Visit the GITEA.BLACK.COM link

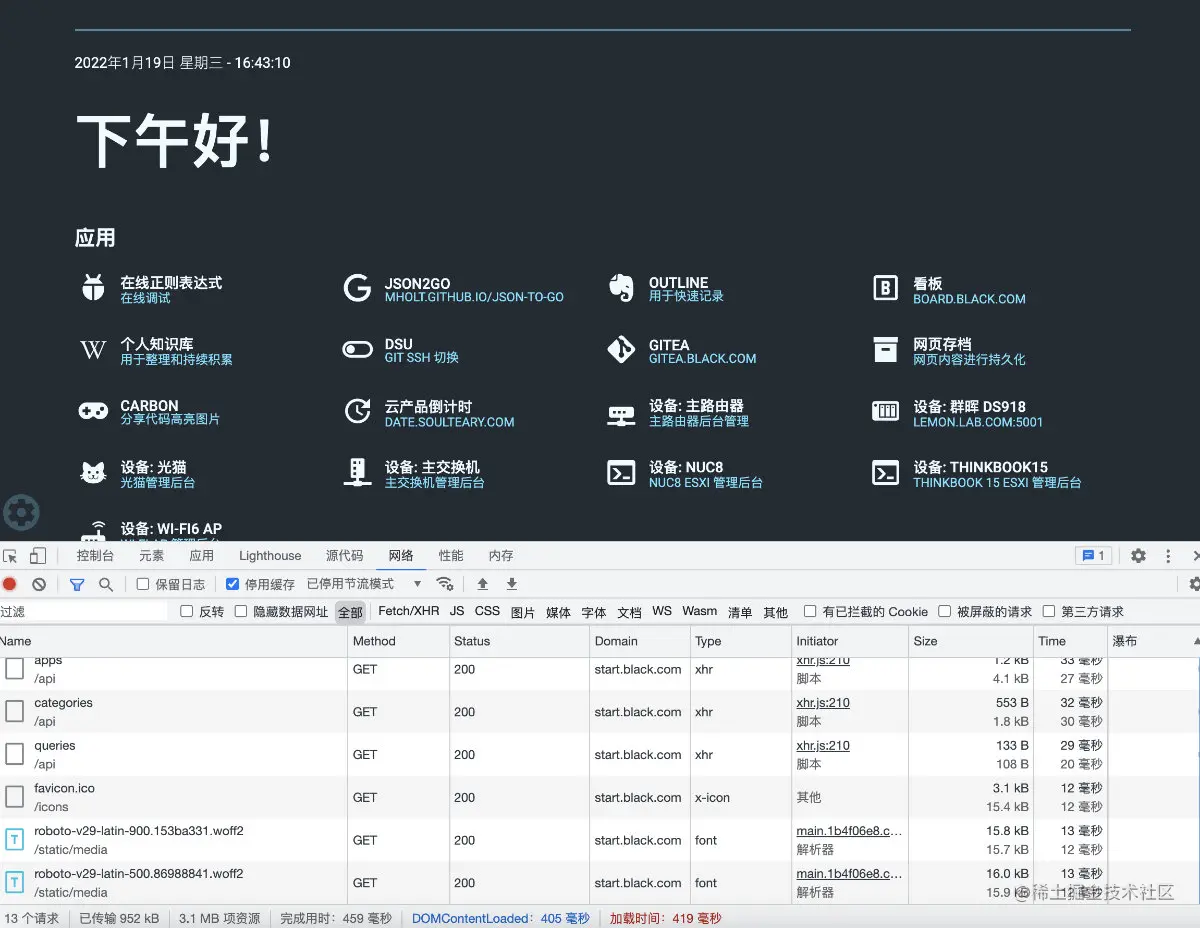tap(702, 359)
